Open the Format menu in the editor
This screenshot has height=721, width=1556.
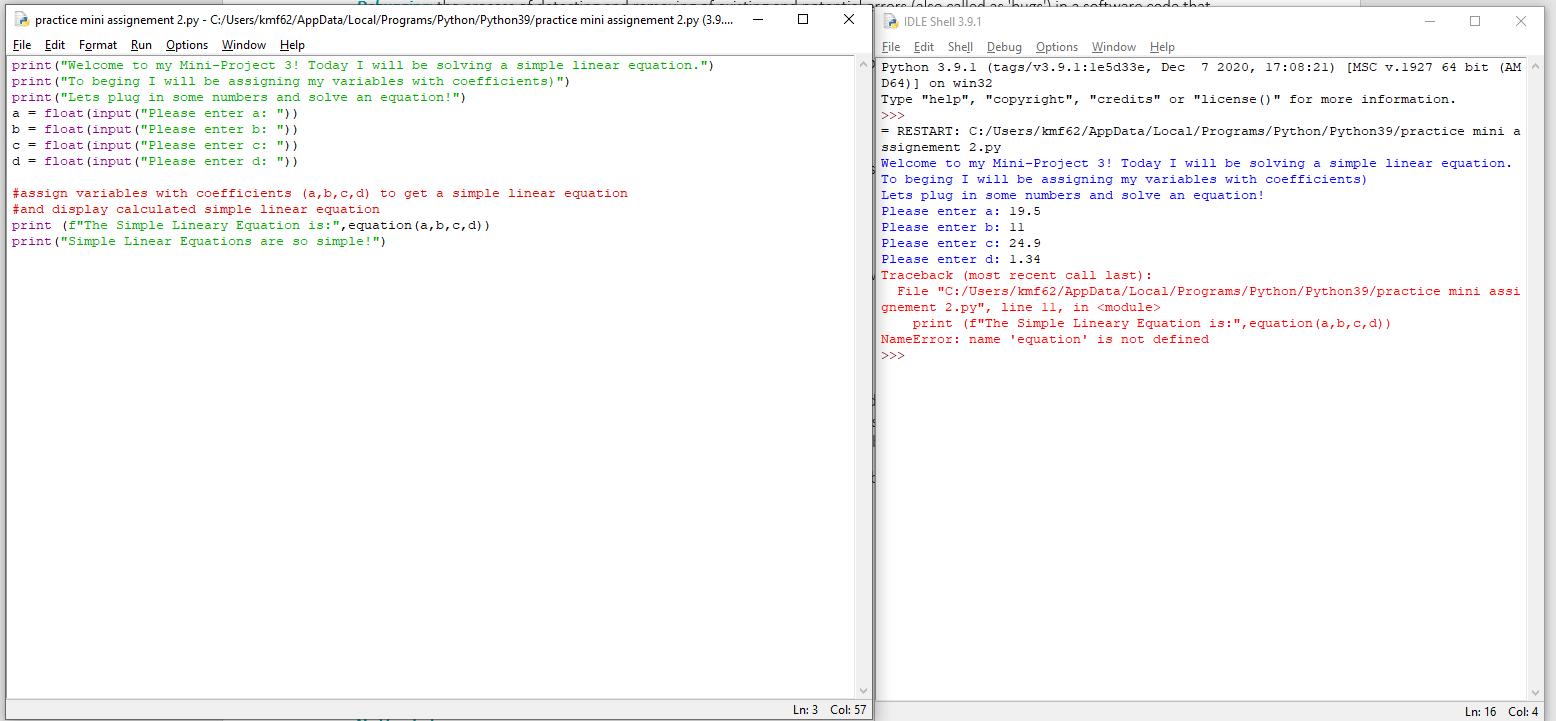pos(98,45)
